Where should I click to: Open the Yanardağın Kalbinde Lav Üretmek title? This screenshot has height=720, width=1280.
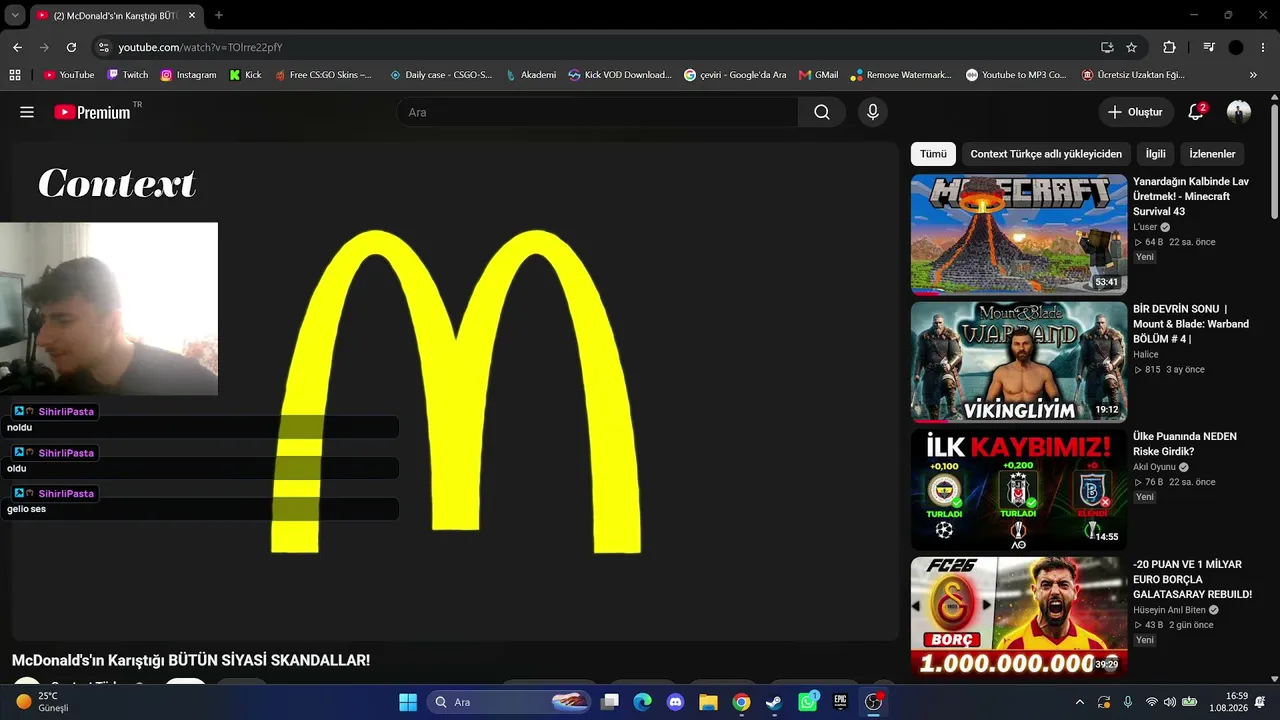click(1191, 197)
